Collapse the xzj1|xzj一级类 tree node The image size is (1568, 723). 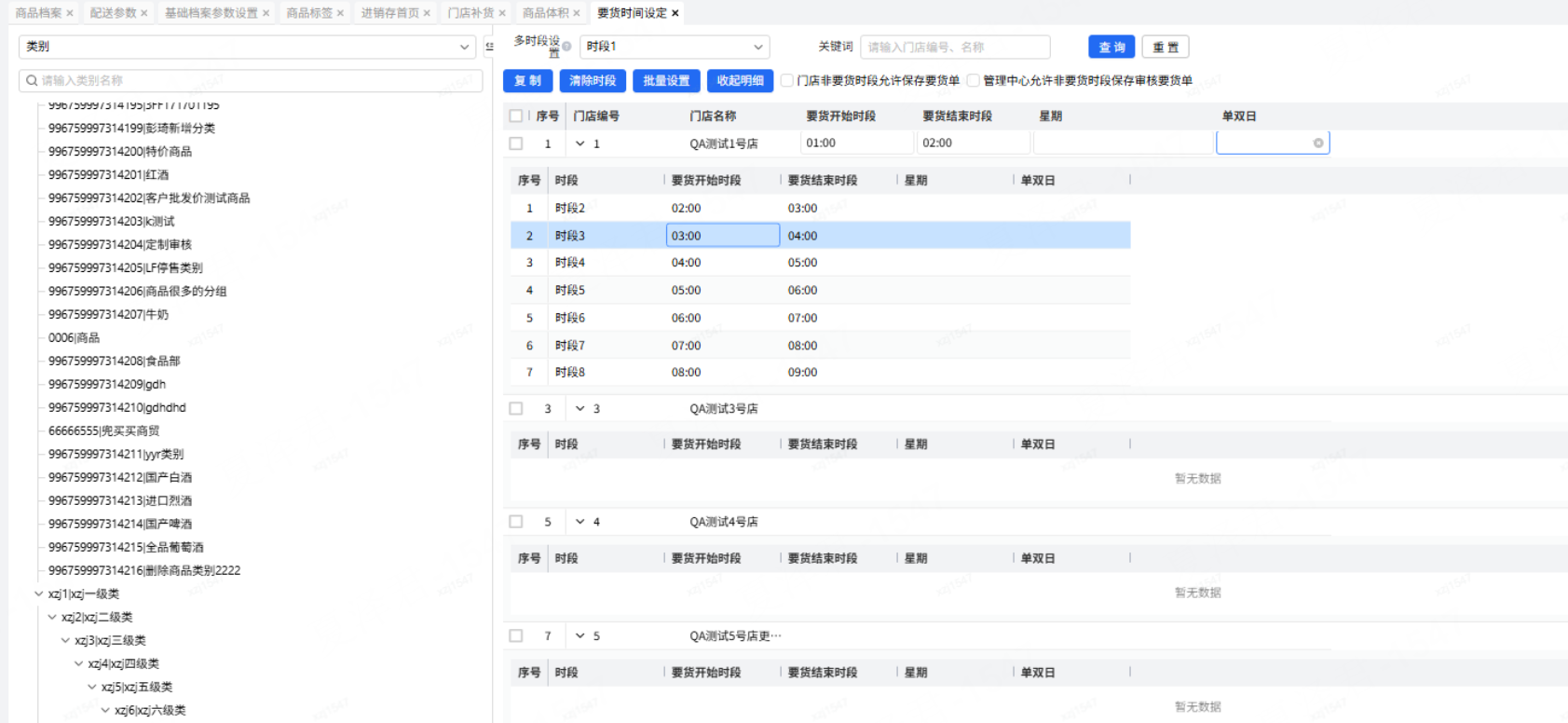point(38,593)
